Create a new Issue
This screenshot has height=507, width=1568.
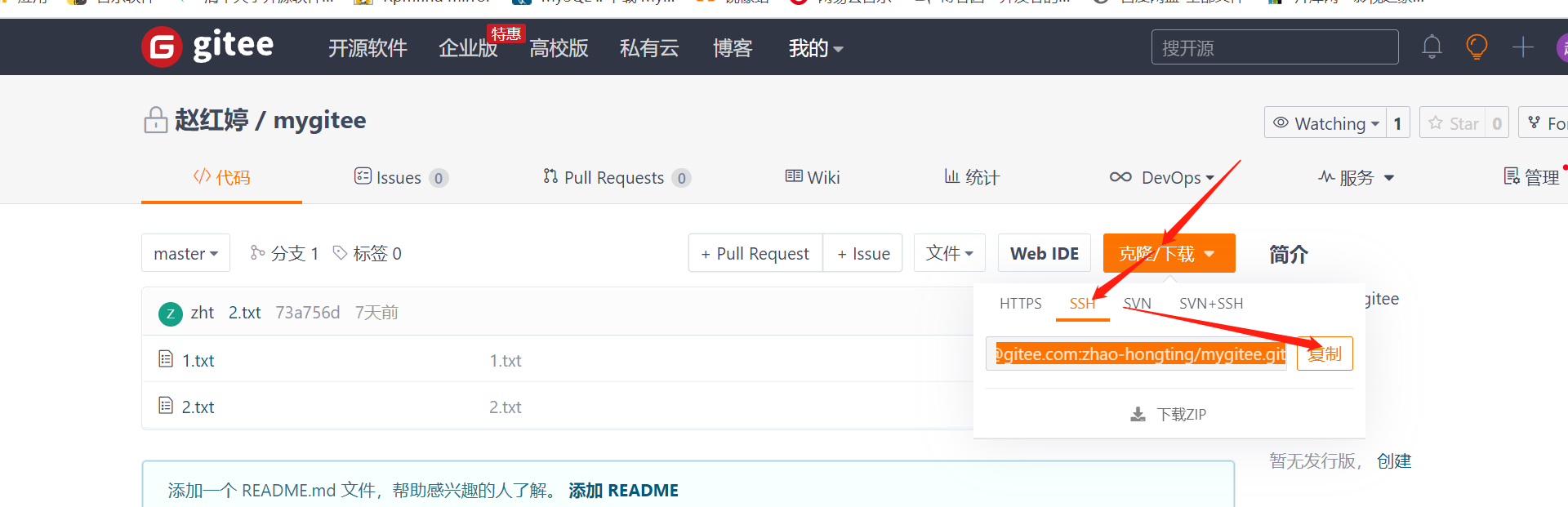click(x=863, y=253)
